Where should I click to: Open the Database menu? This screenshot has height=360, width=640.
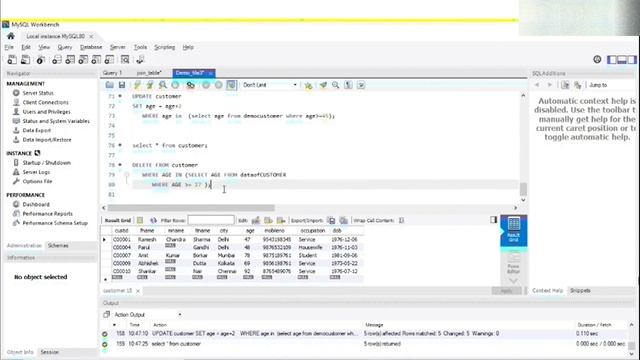(91, 47)
